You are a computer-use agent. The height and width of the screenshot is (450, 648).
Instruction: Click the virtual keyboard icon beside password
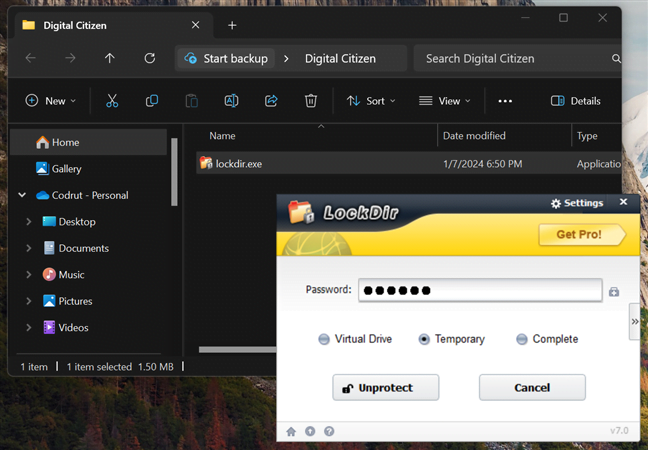coord(614,292)
